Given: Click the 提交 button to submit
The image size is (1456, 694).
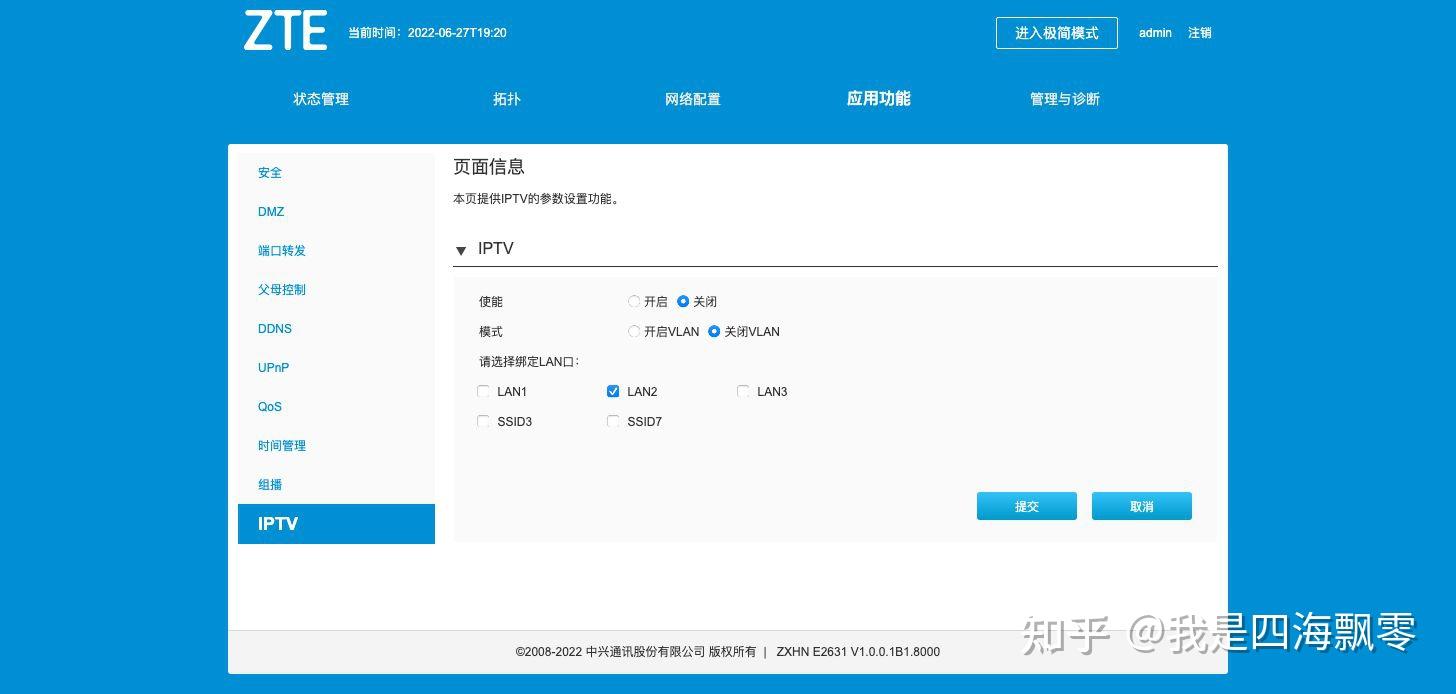Looking at the screenshot, I should coord(1026,506).
